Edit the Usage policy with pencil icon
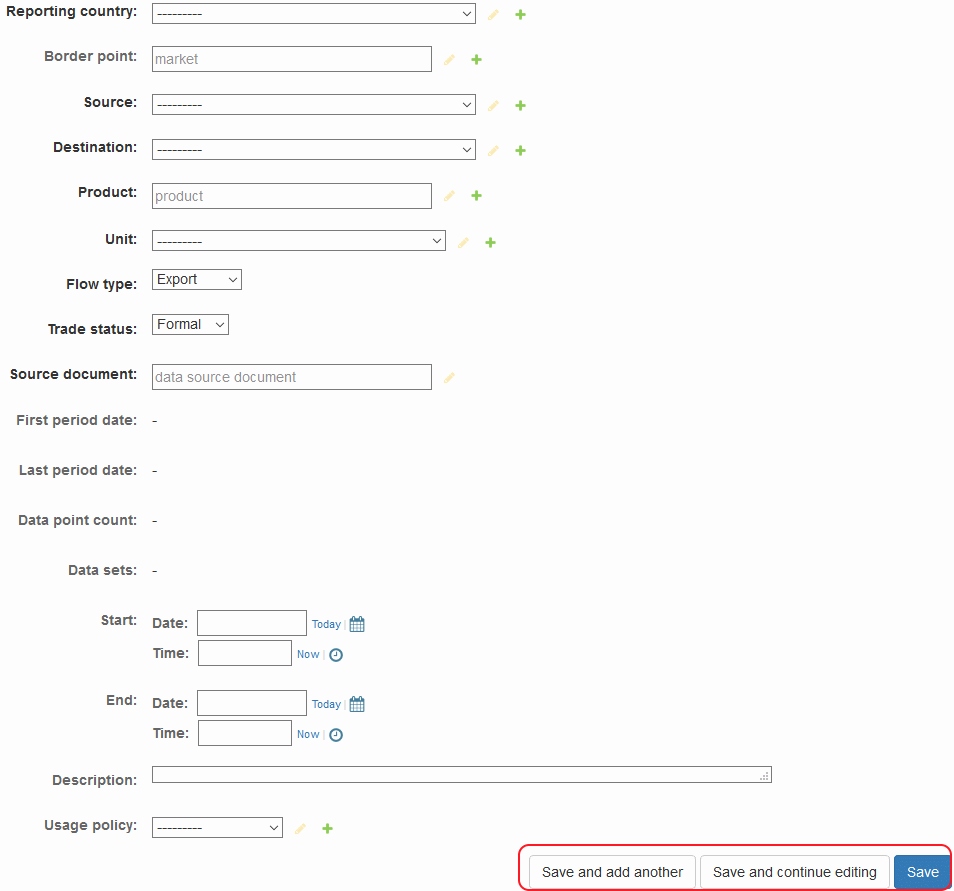954x891 pixels. click(x=300, y=828)
